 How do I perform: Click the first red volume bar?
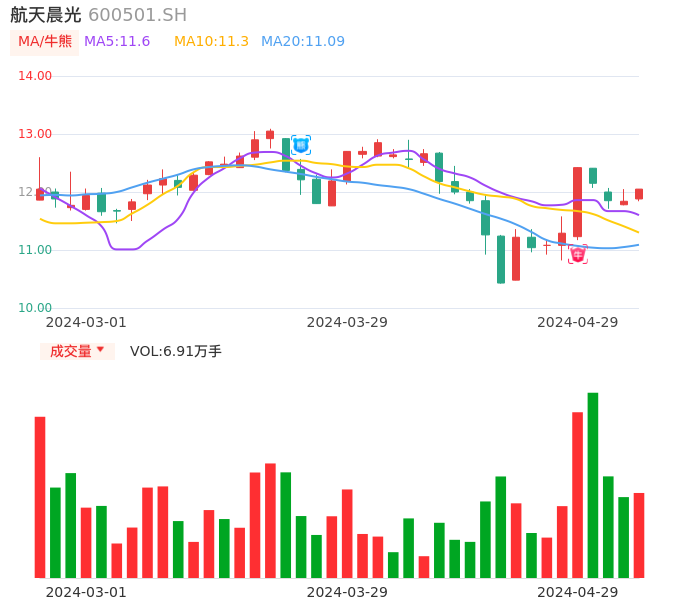point(40,497)
